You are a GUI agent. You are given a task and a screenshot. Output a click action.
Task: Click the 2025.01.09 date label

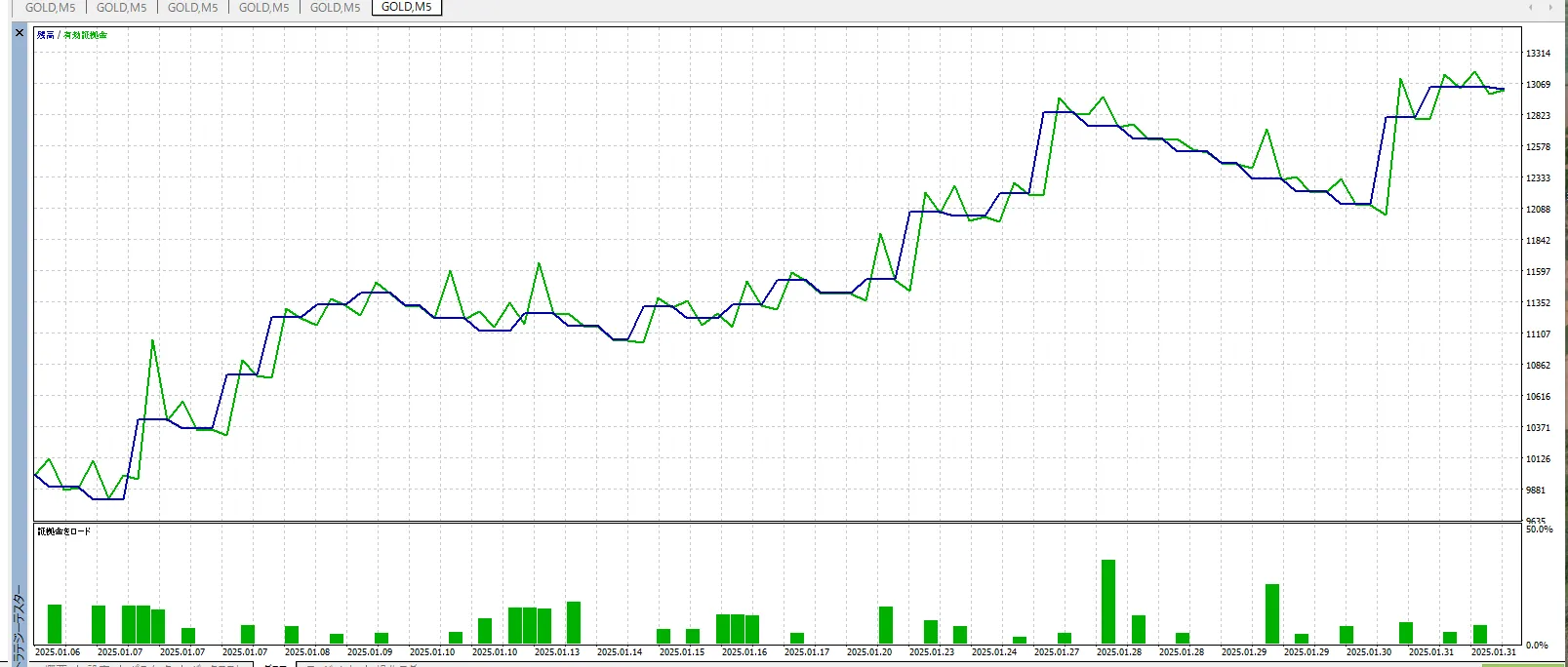(370, 652)
